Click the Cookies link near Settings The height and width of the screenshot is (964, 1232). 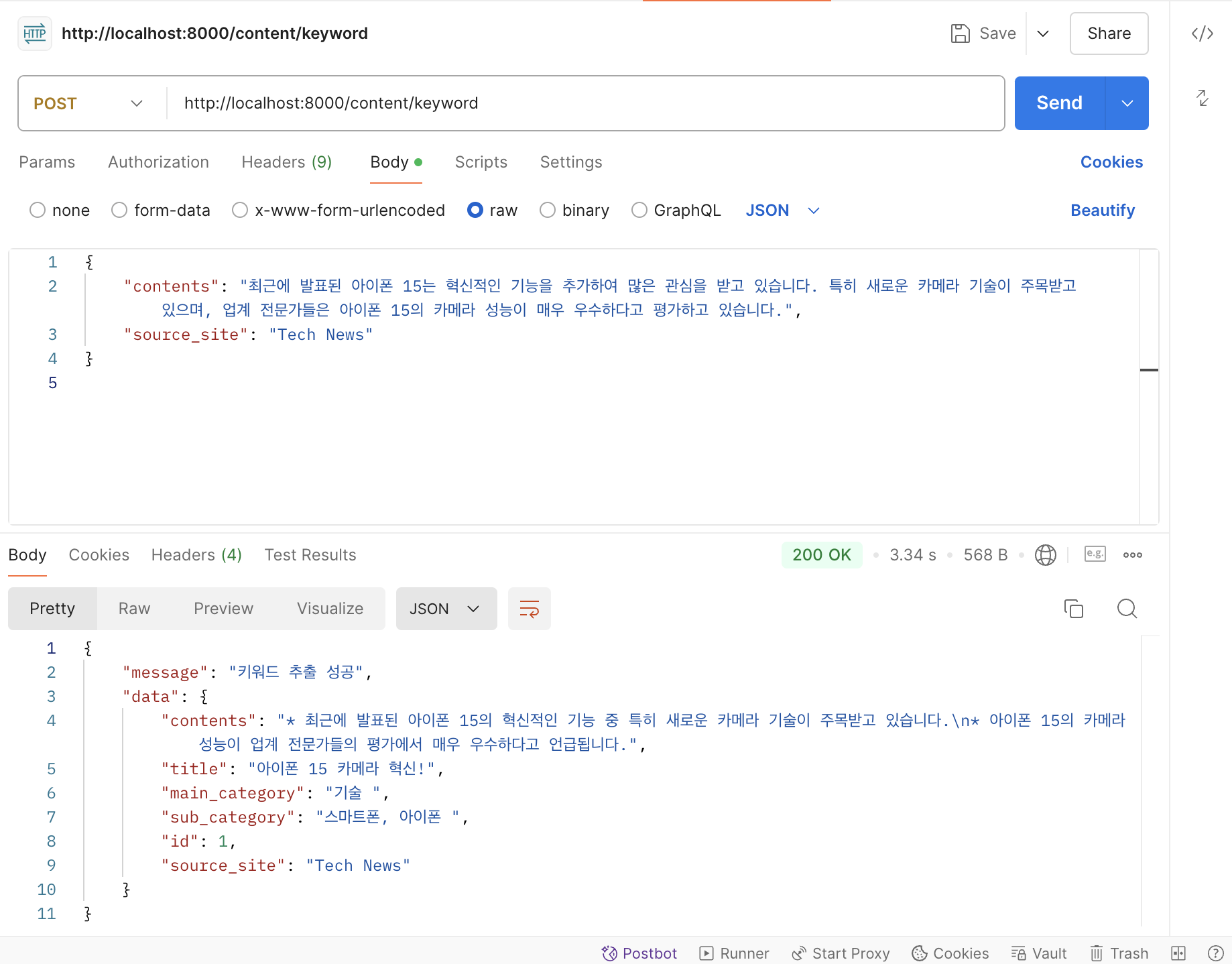click(x=1111, y=162)
